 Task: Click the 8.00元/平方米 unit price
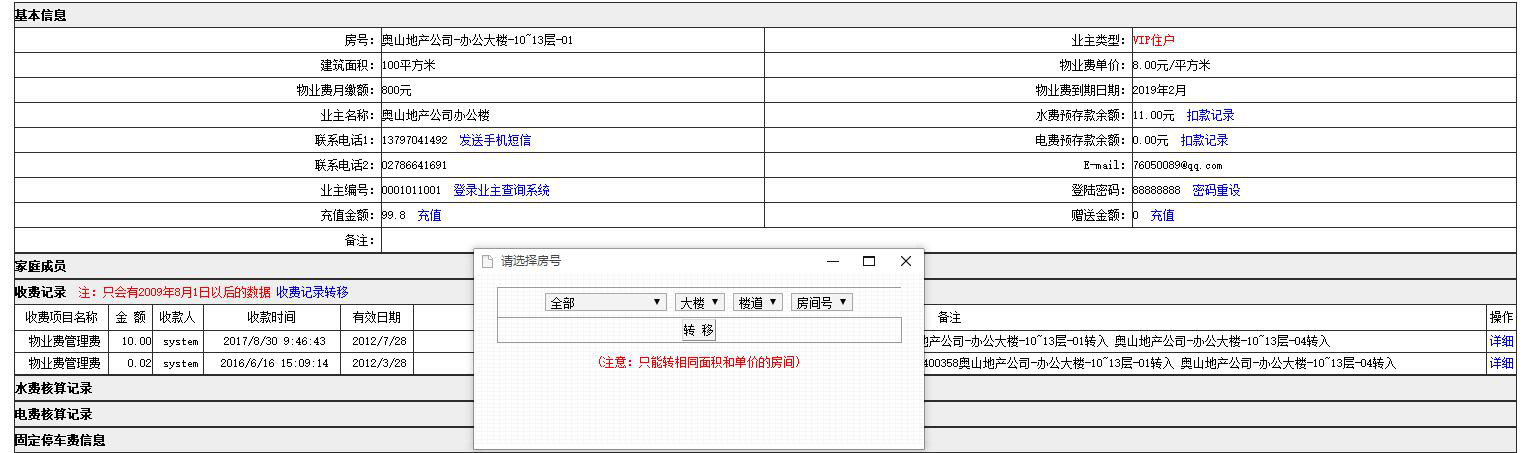point(1171,65)
